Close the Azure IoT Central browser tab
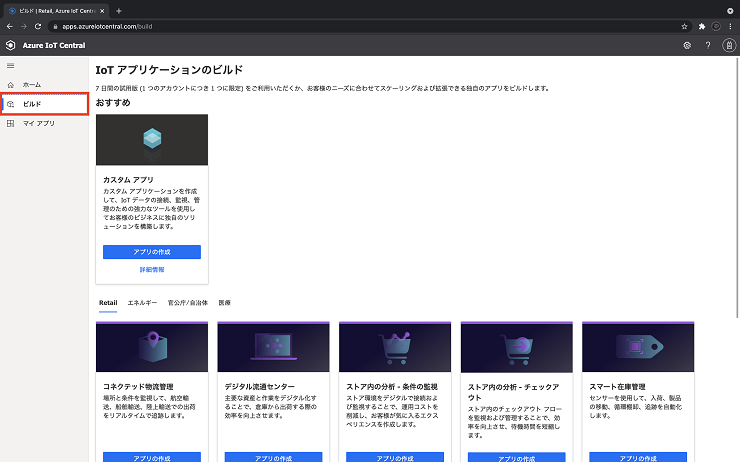 click(102, 11)
